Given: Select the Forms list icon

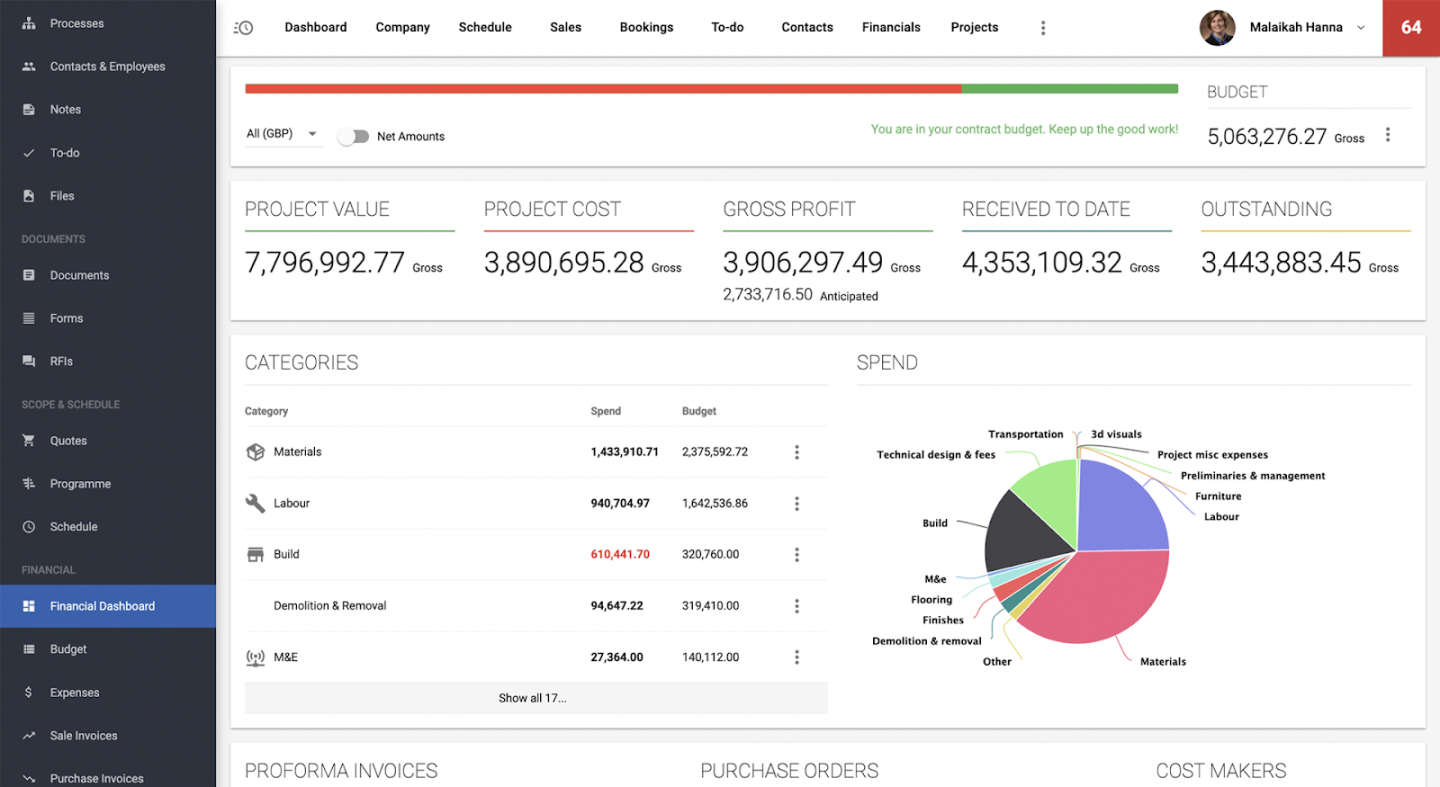Looking at the screenshot, I should pyautogui.click(x=29, y=318).
